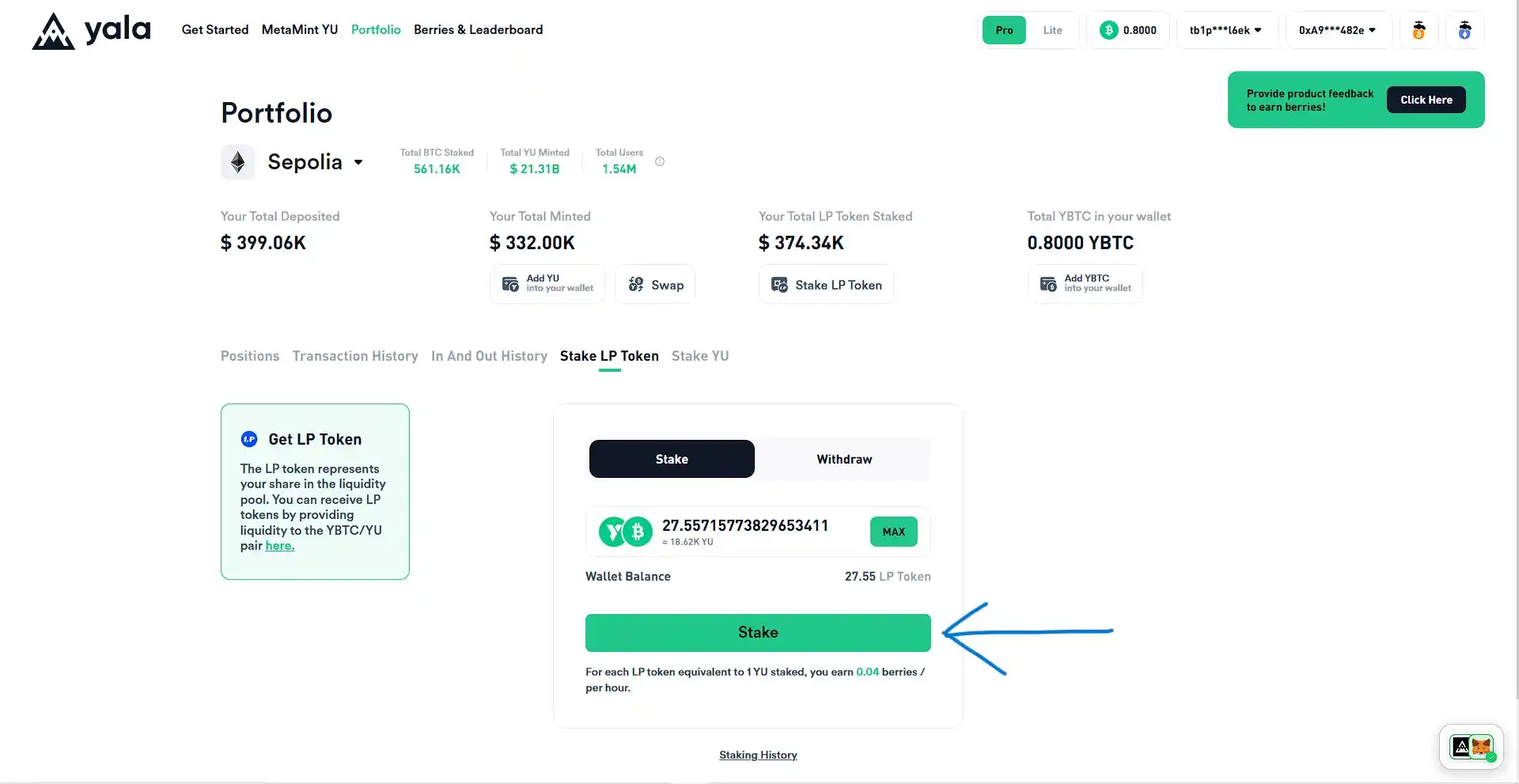The image size is (1519, 784).
Task: Click the '$ 332.00K' total minted value
Action: [532, 243]
